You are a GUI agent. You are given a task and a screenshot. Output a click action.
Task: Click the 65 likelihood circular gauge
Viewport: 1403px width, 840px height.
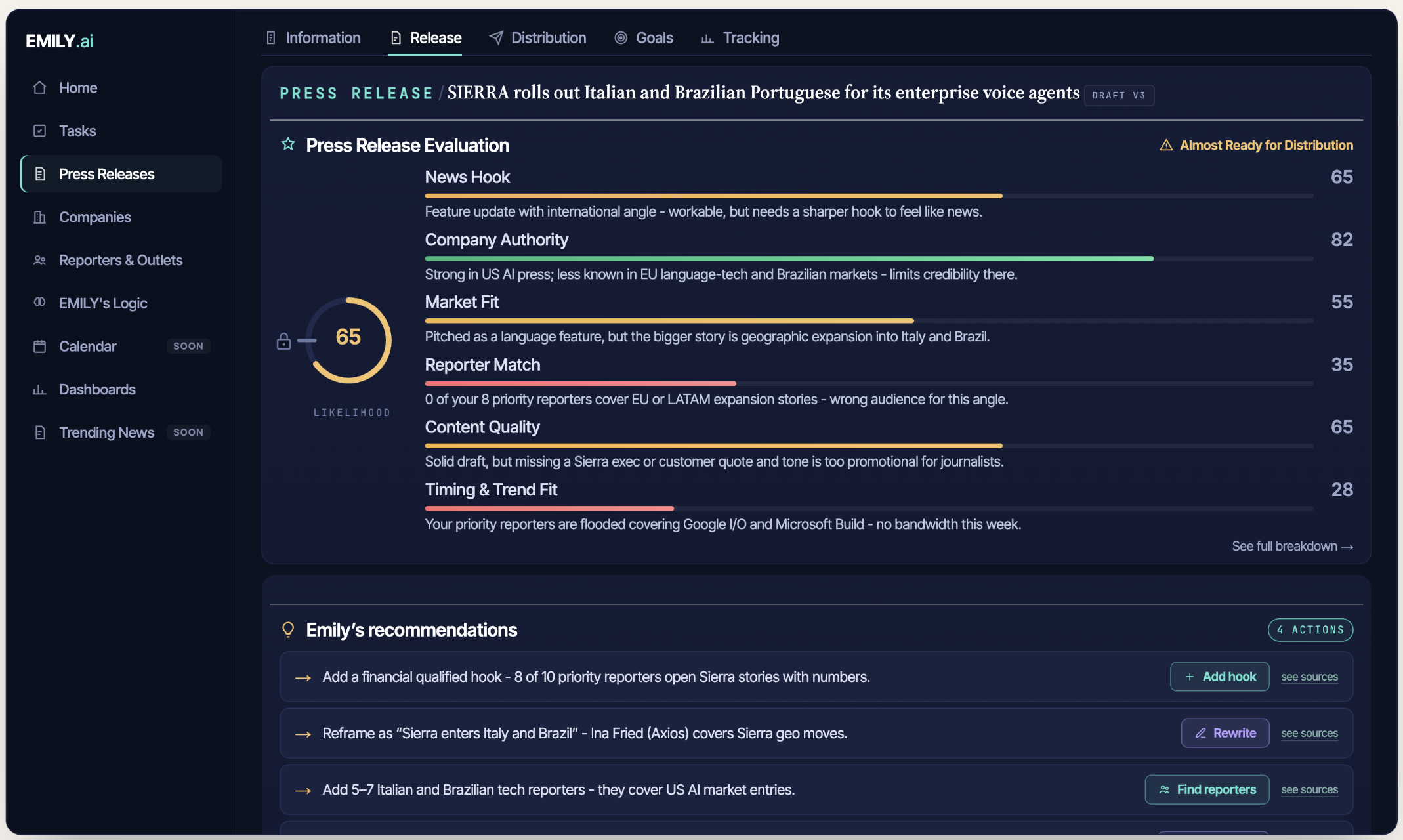pos(348,340)
